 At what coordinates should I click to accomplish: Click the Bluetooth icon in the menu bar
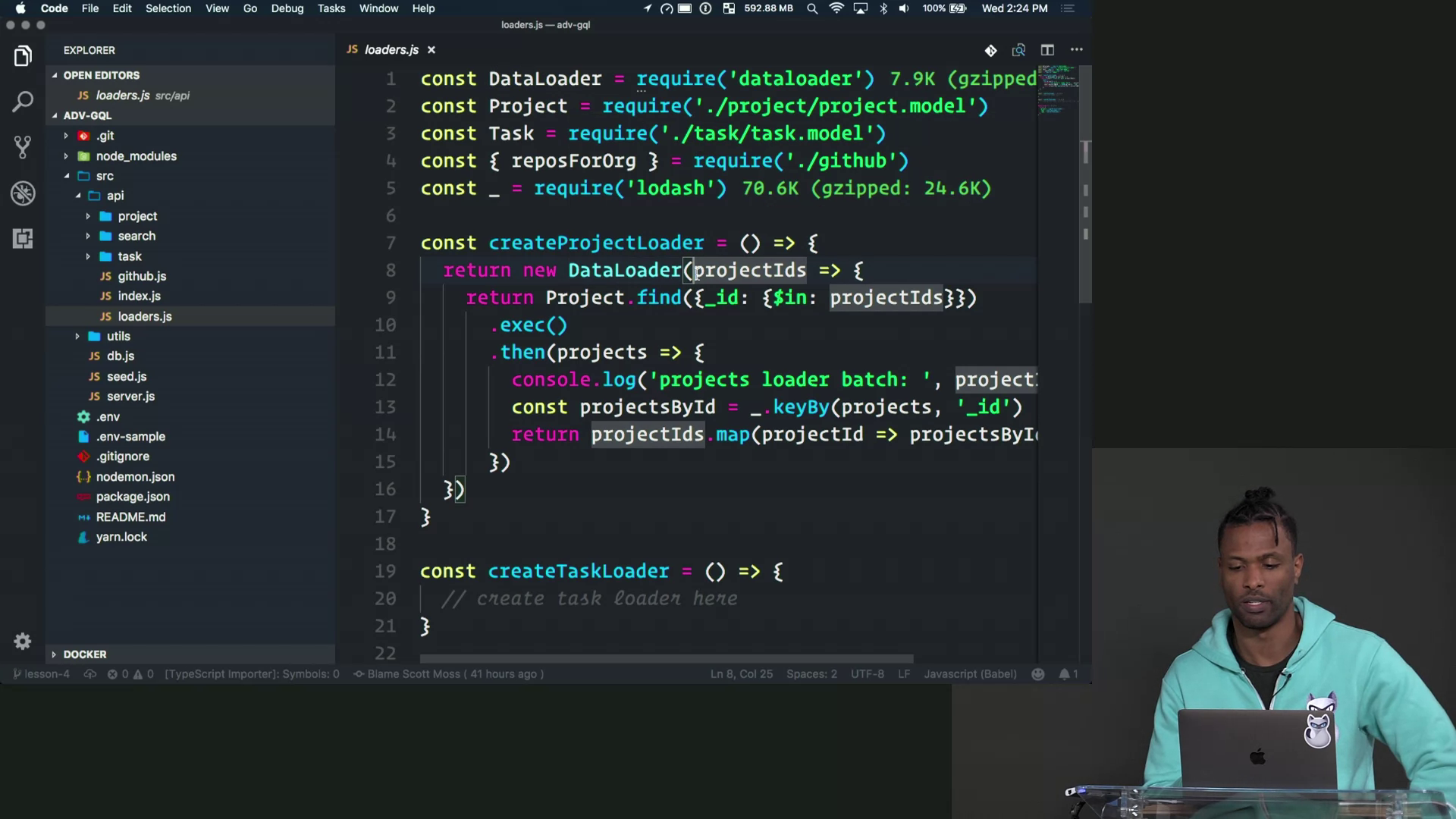(883, 8)
